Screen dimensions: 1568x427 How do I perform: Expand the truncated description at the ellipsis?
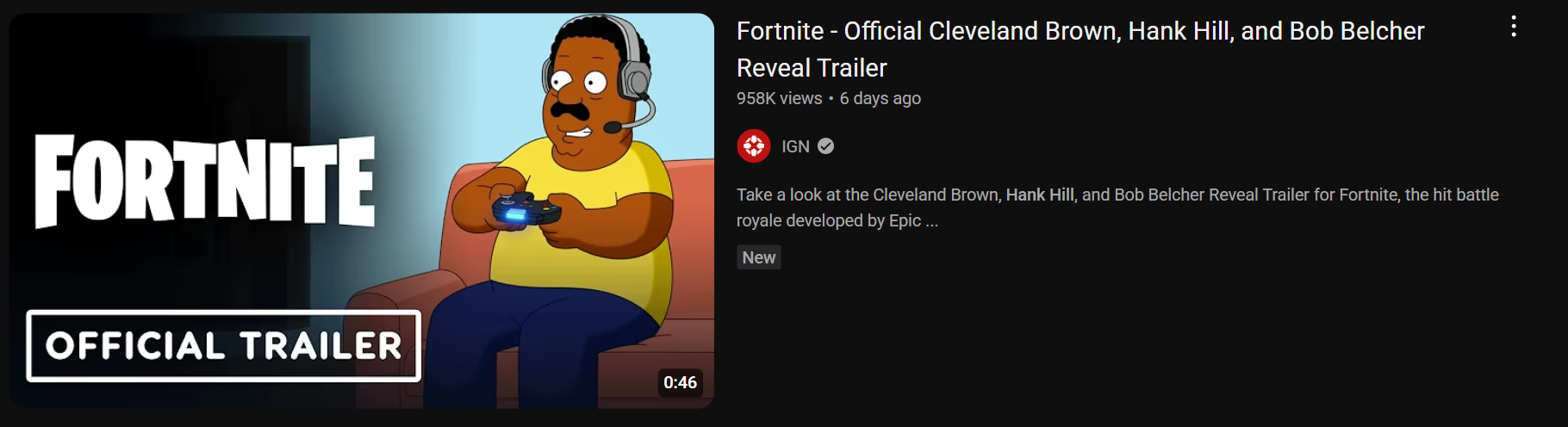tap(931, 221)
